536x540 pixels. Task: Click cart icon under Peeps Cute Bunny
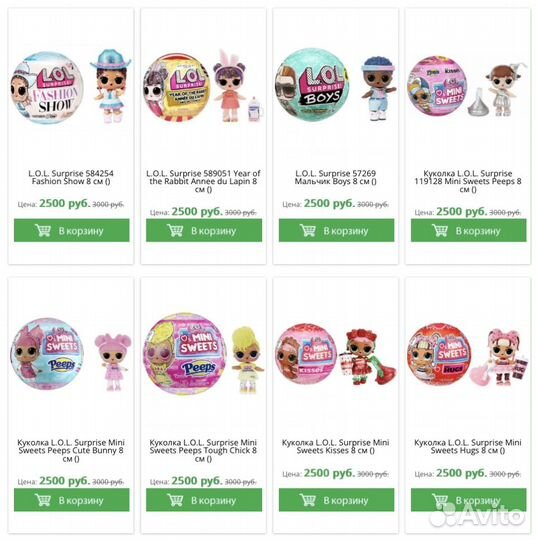pyautogui.click(x=43, y=500)
